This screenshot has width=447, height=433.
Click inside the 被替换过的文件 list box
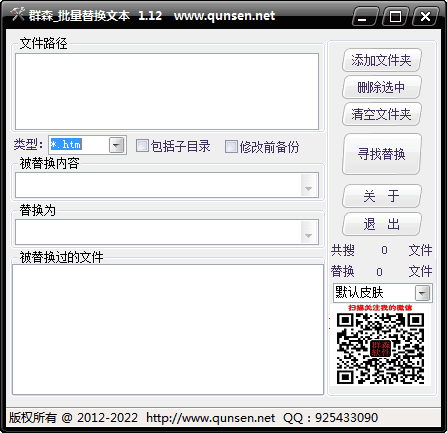coord(168,329)
